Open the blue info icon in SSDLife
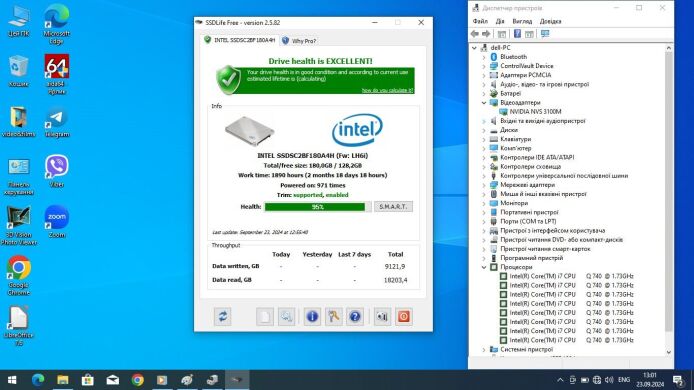The image size is (694, 390). pyautogui.click(x=312, y=317)
